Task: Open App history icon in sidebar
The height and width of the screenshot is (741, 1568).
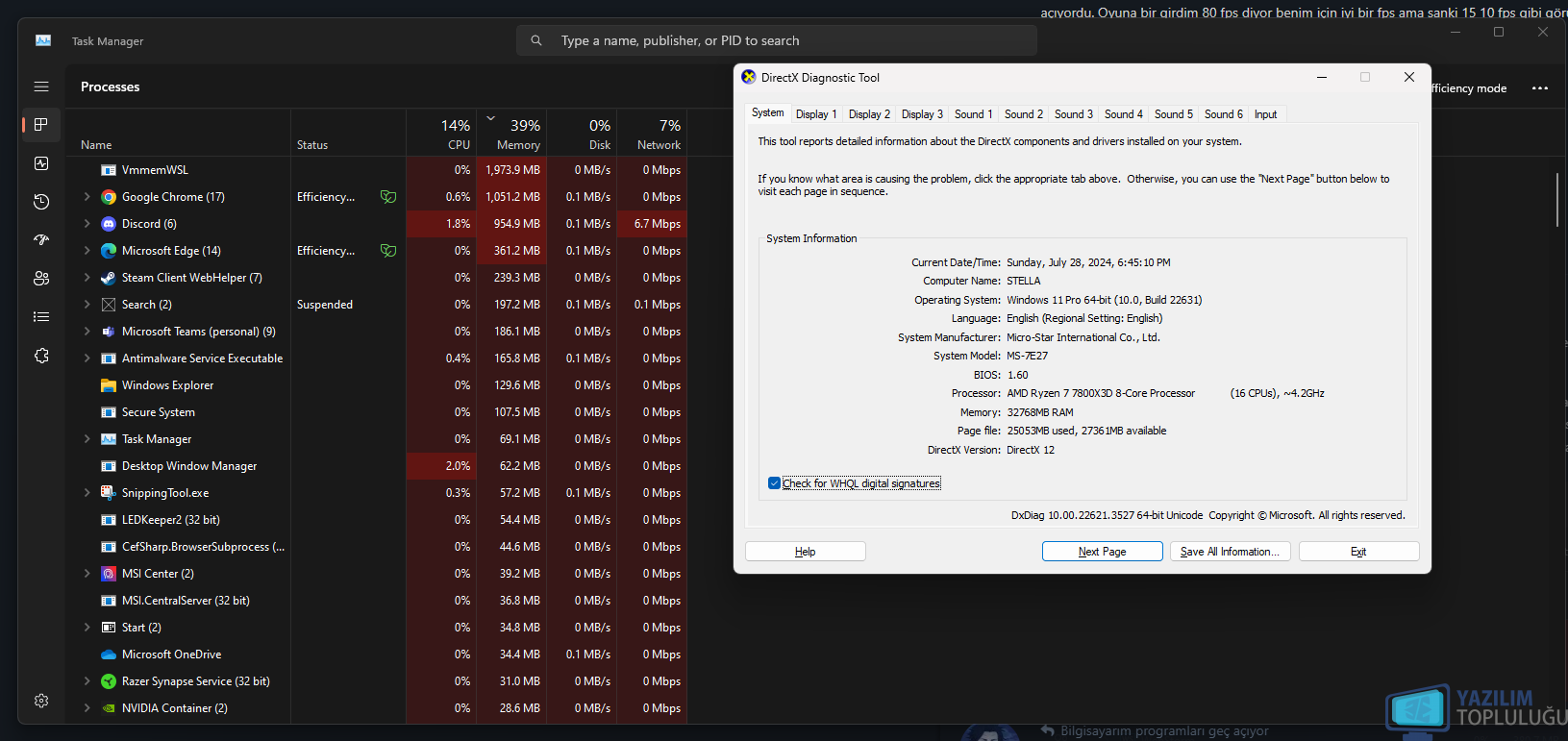Action: click(41, 202)
